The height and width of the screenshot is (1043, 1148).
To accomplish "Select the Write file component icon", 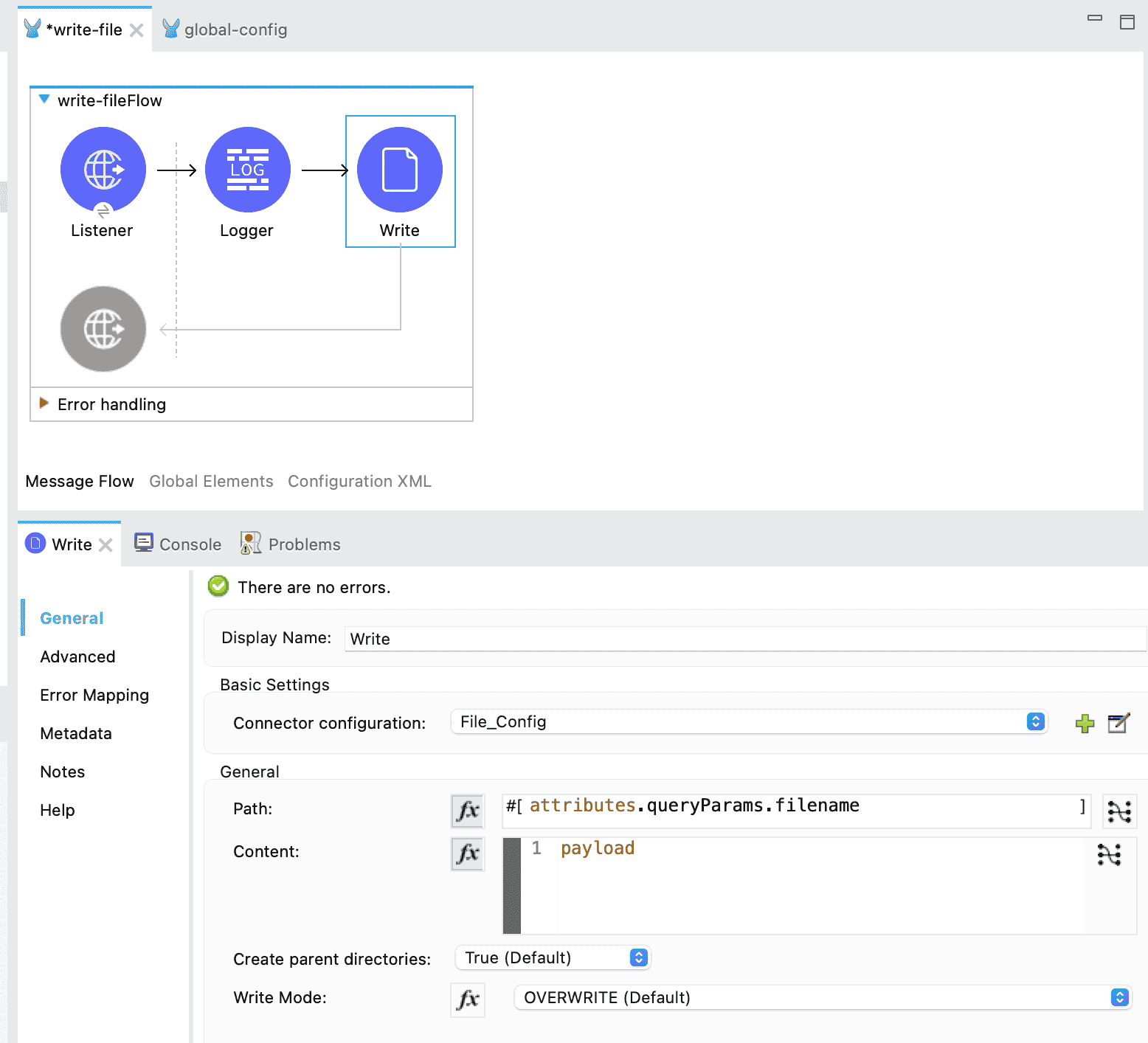I will [x=399, y=170].
